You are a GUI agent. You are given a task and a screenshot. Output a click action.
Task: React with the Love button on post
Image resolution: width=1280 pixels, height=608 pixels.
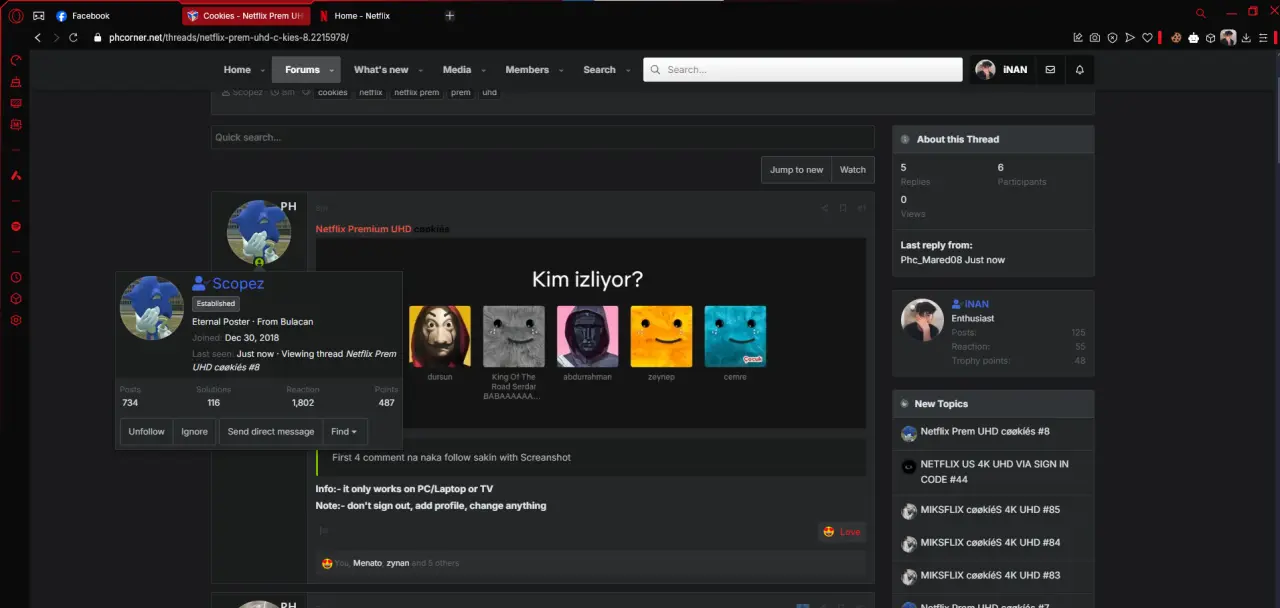[842, 532]
